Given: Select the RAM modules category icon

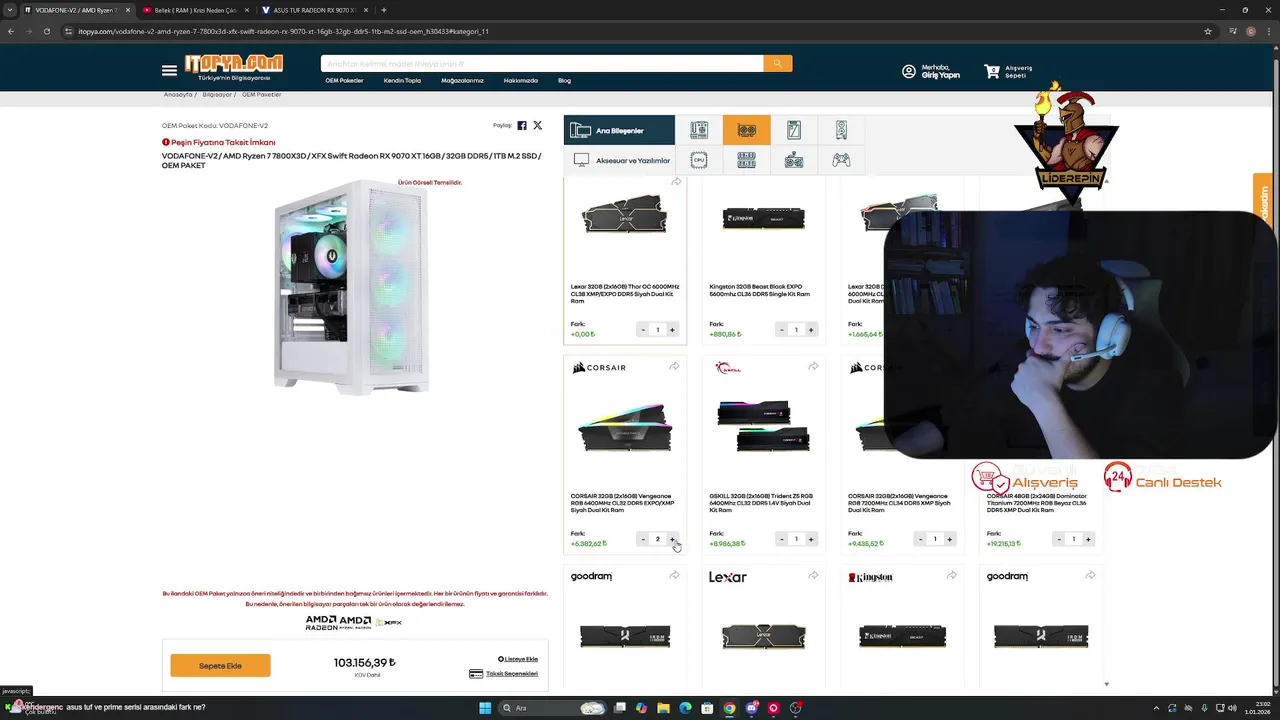Looking at the screenshot, I should click(746, 160).
